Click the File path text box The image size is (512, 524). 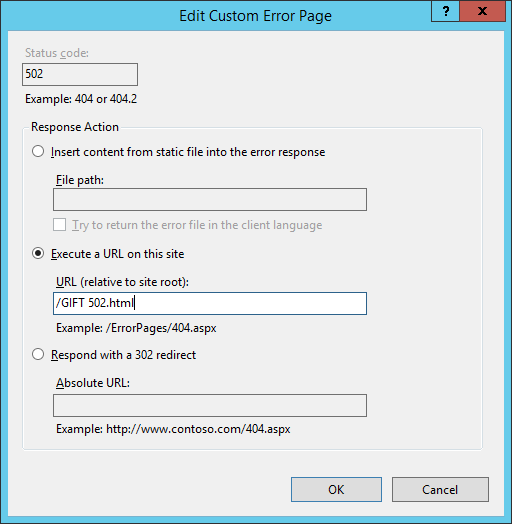point(210,200)
